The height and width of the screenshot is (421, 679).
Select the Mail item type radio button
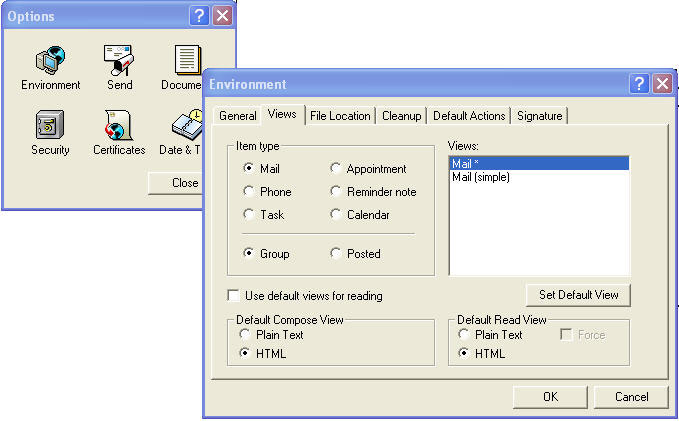[x=249, y=168]
